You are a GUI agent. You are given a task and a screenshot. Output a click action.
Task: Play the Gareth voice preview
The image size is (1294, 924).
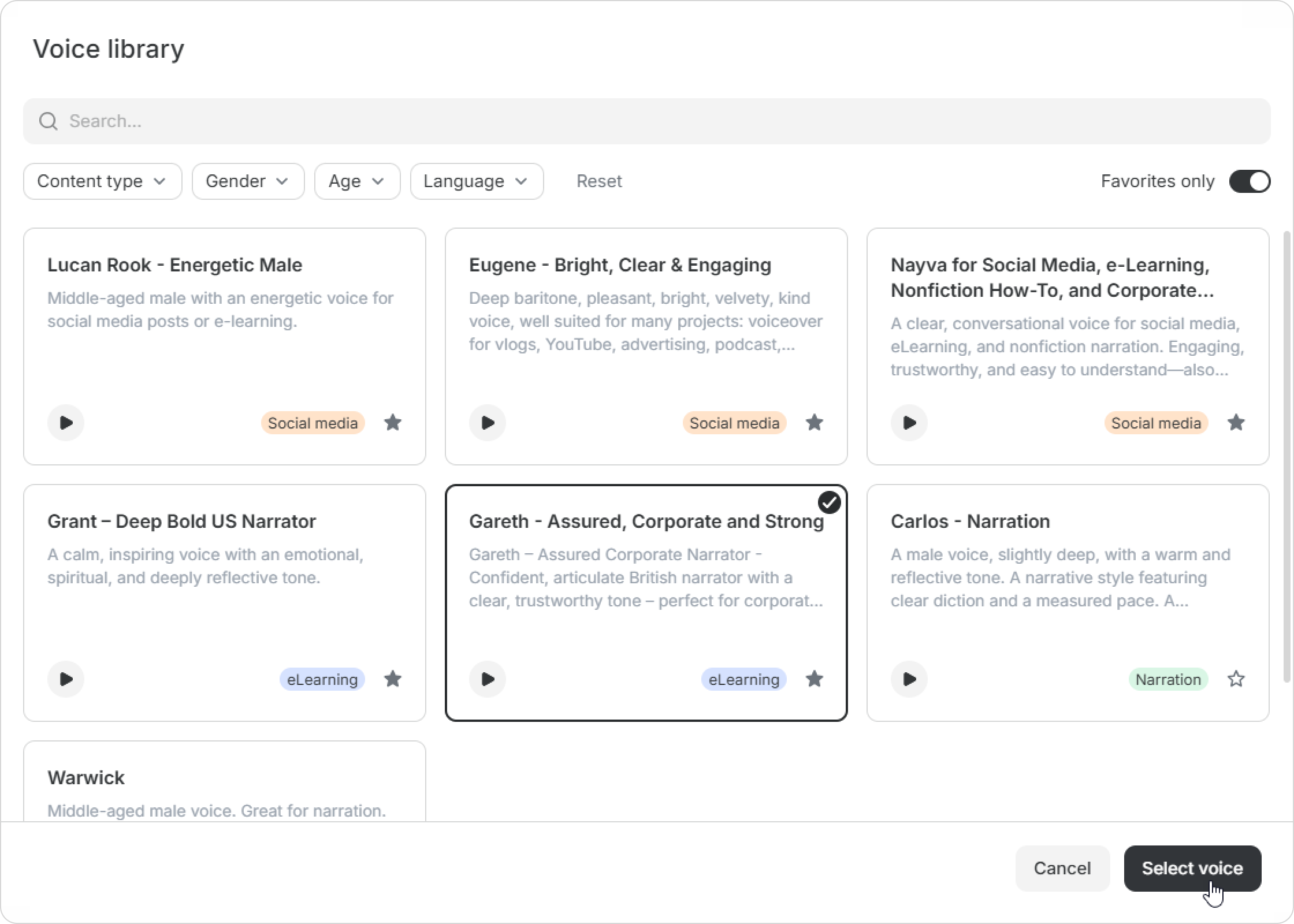point(488,679)
